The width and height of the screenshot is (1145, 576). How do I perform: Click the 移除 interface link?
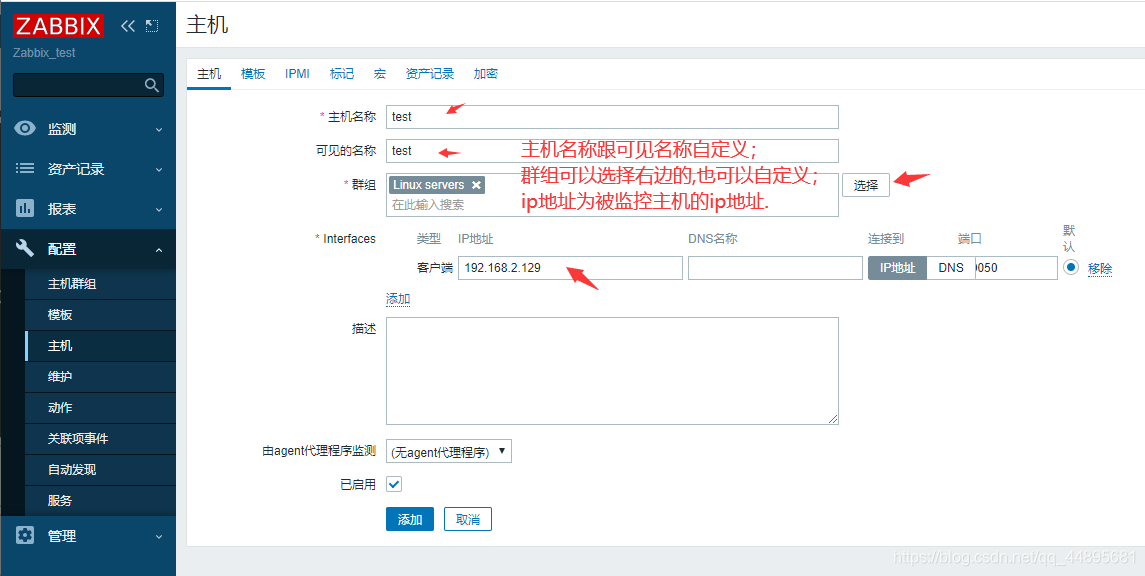[x=1100, y=268]
